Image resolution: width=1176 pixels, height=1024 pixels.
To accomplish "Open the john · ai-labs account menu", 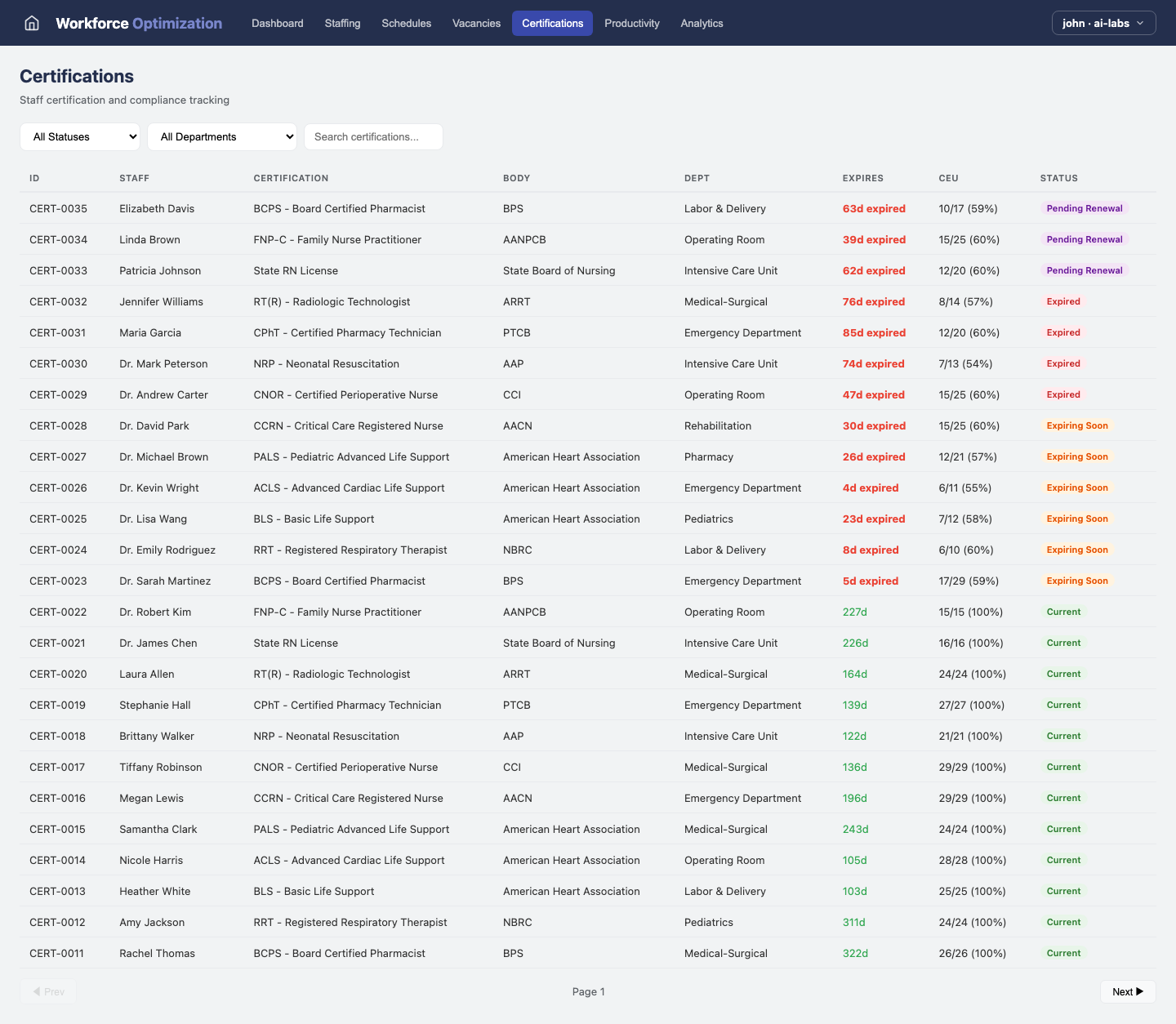I will [x=1103, y=23].
